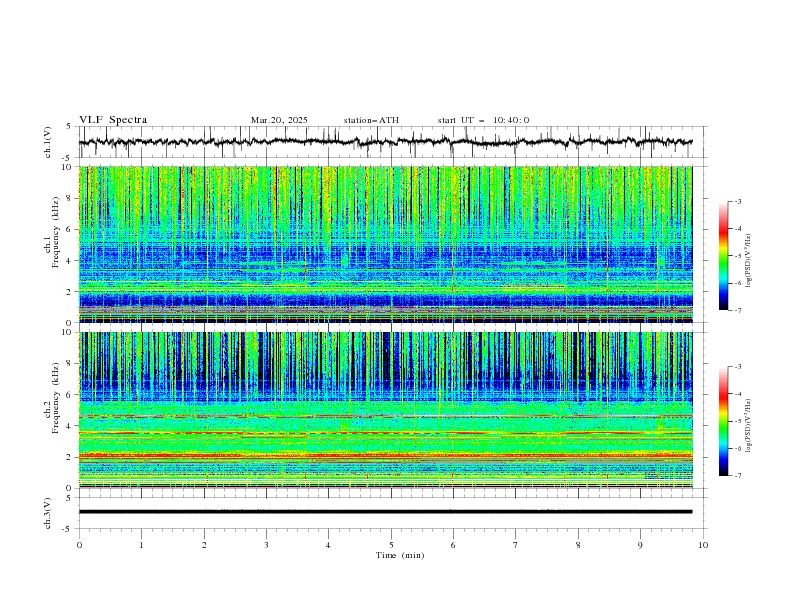The width and height of the screenshot is (792, 612).
Task: Click the ch.1 colorbar 'log(PSD)(V²/Hz)' label
Action: (748, 261)
